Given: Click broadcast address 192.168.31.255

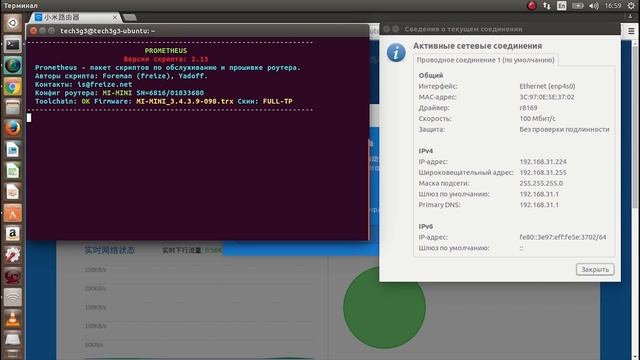Looking at the screenshot, I should (x=543, y=173).
